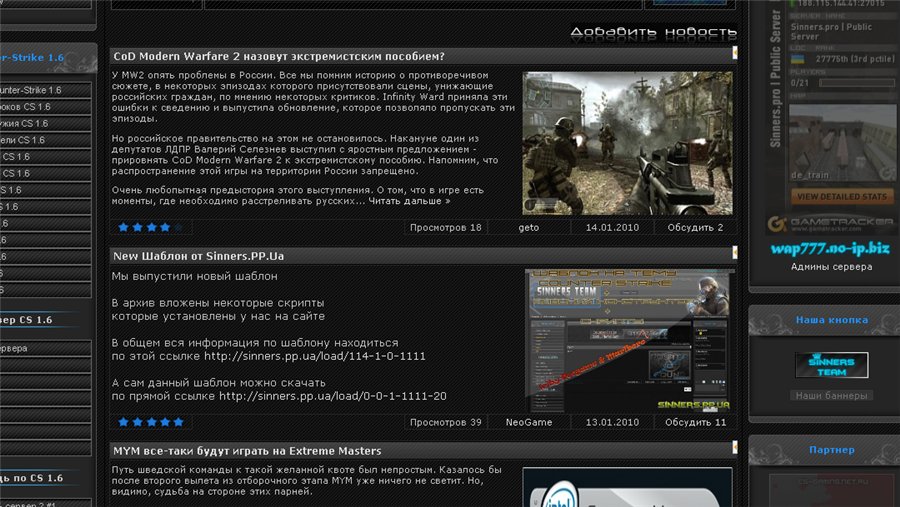Click the small icon beside the CoD Modern Warfare 2 headline
900x507 pixels.
[735, 53]
